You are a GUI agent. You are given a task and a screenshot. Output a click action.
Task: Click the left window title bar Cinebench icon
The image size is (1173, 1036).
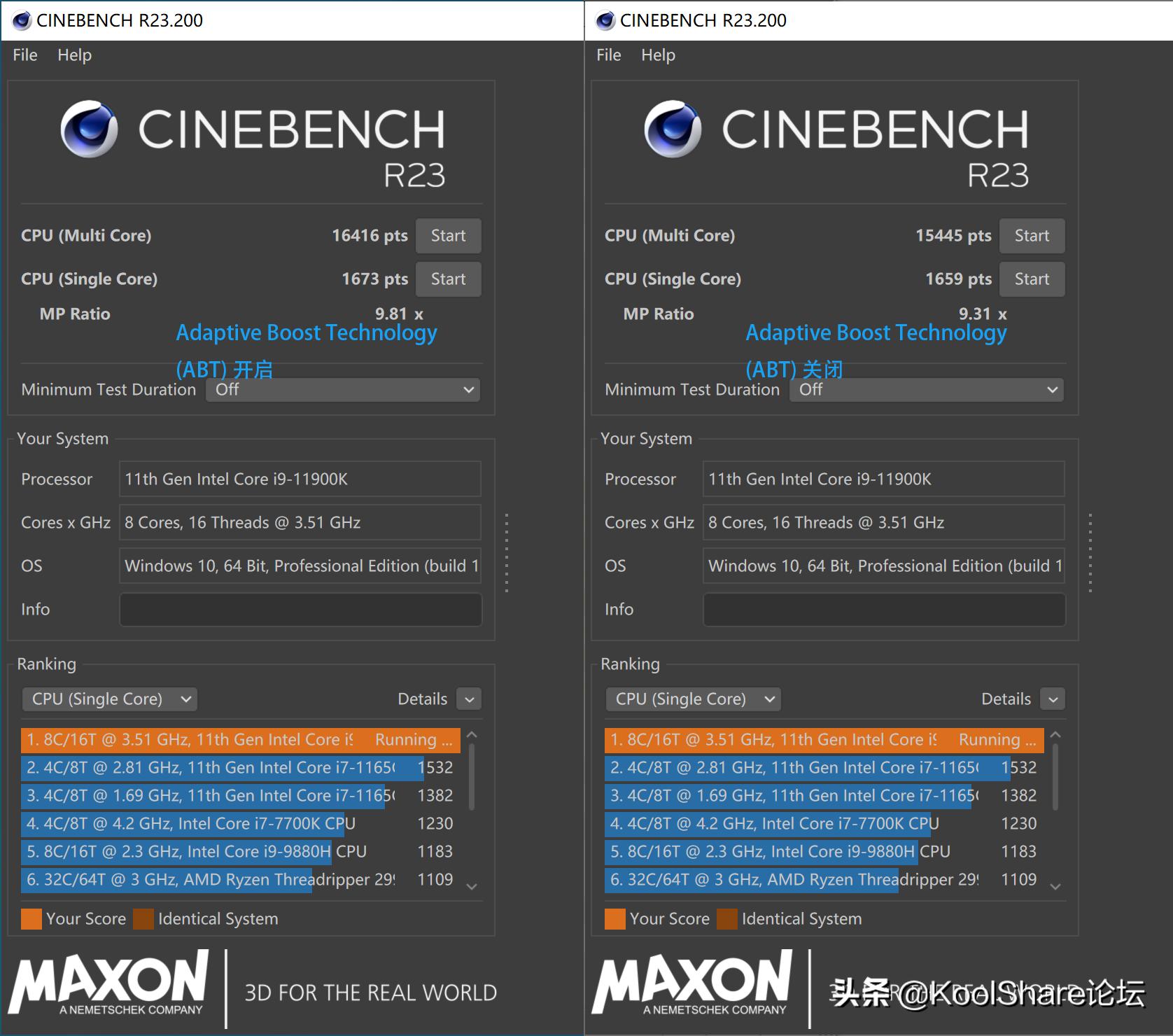[22, 20]
